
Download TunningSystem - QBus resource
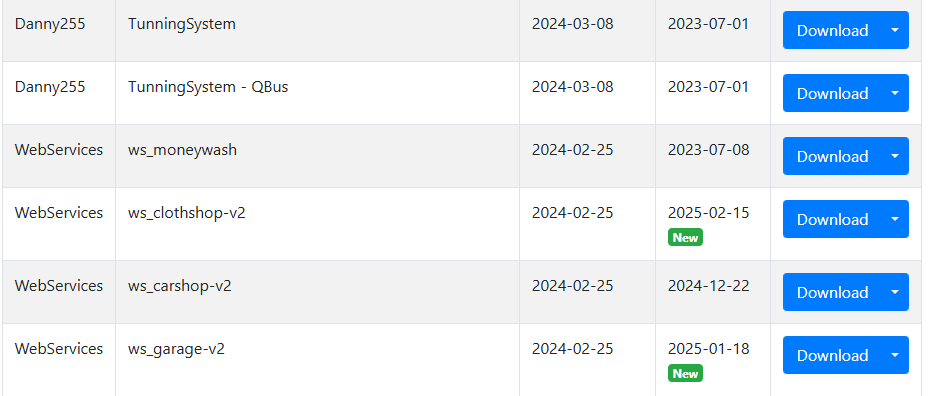point(832,93)
